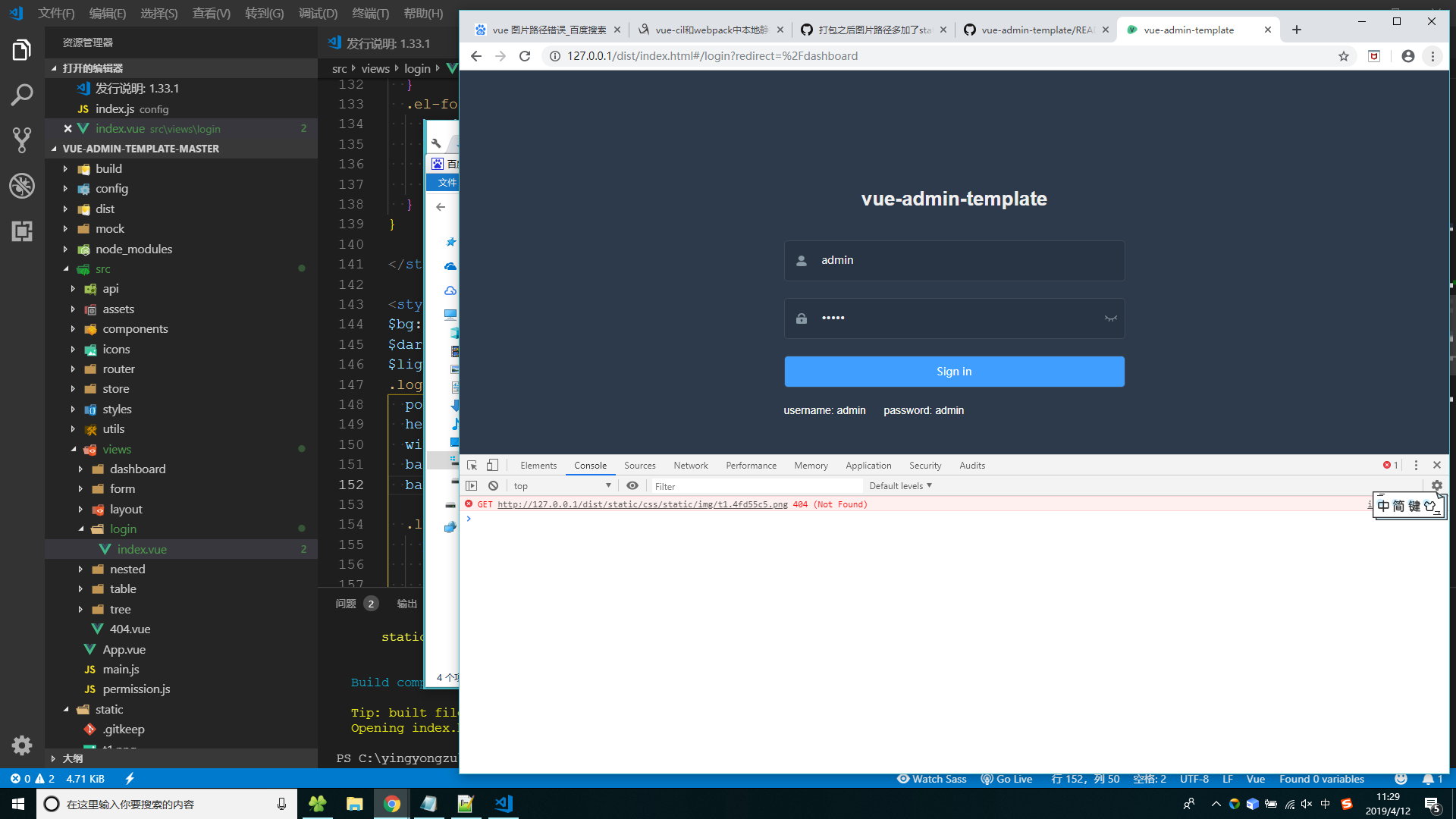Open Chrome's three-dot menu
1456x819 pixels.
[1432, 56]
